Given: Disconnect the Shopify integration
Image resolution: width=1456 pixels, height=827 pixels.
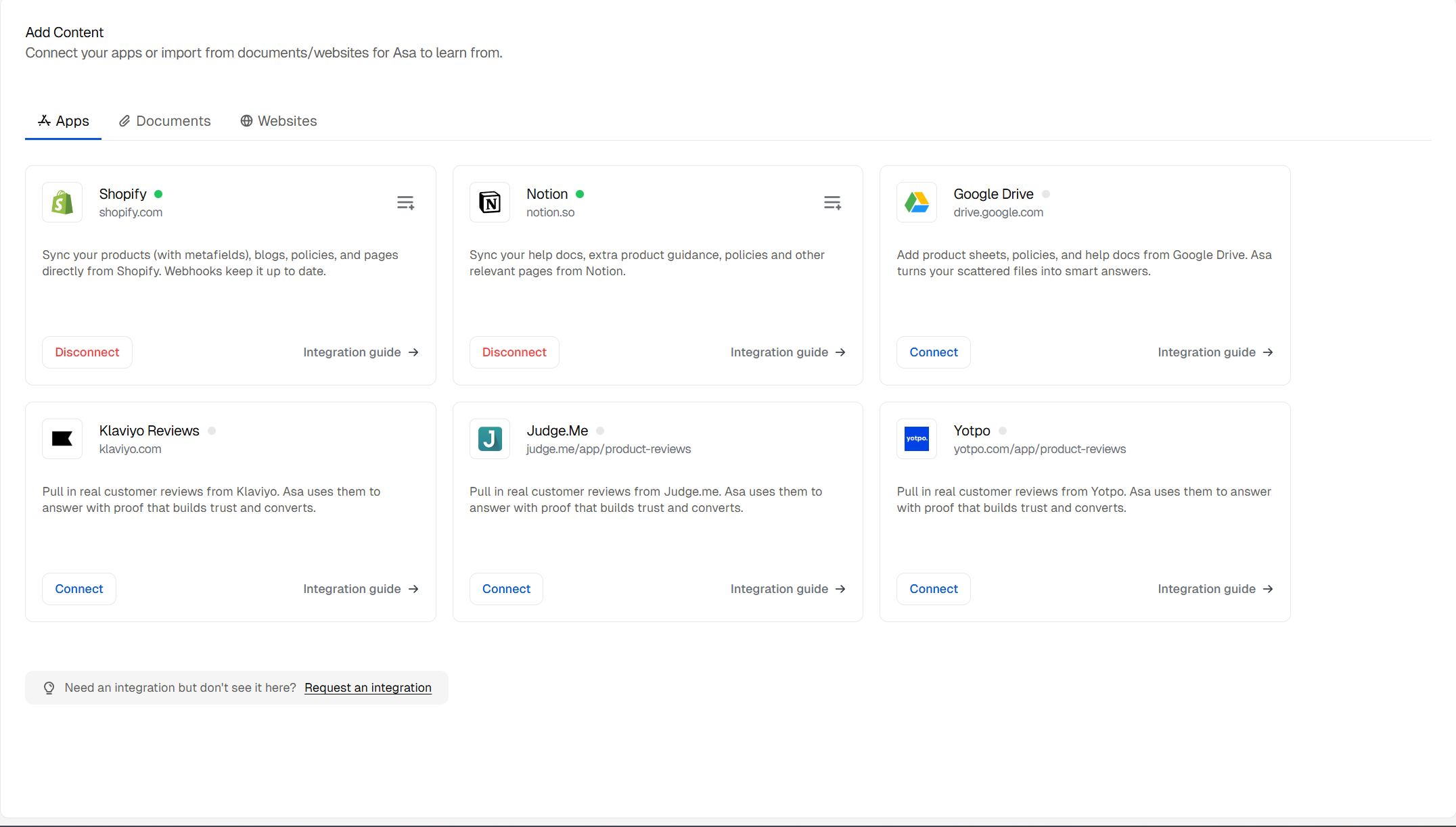Looking at the screenshot, I should pos(87,352).
